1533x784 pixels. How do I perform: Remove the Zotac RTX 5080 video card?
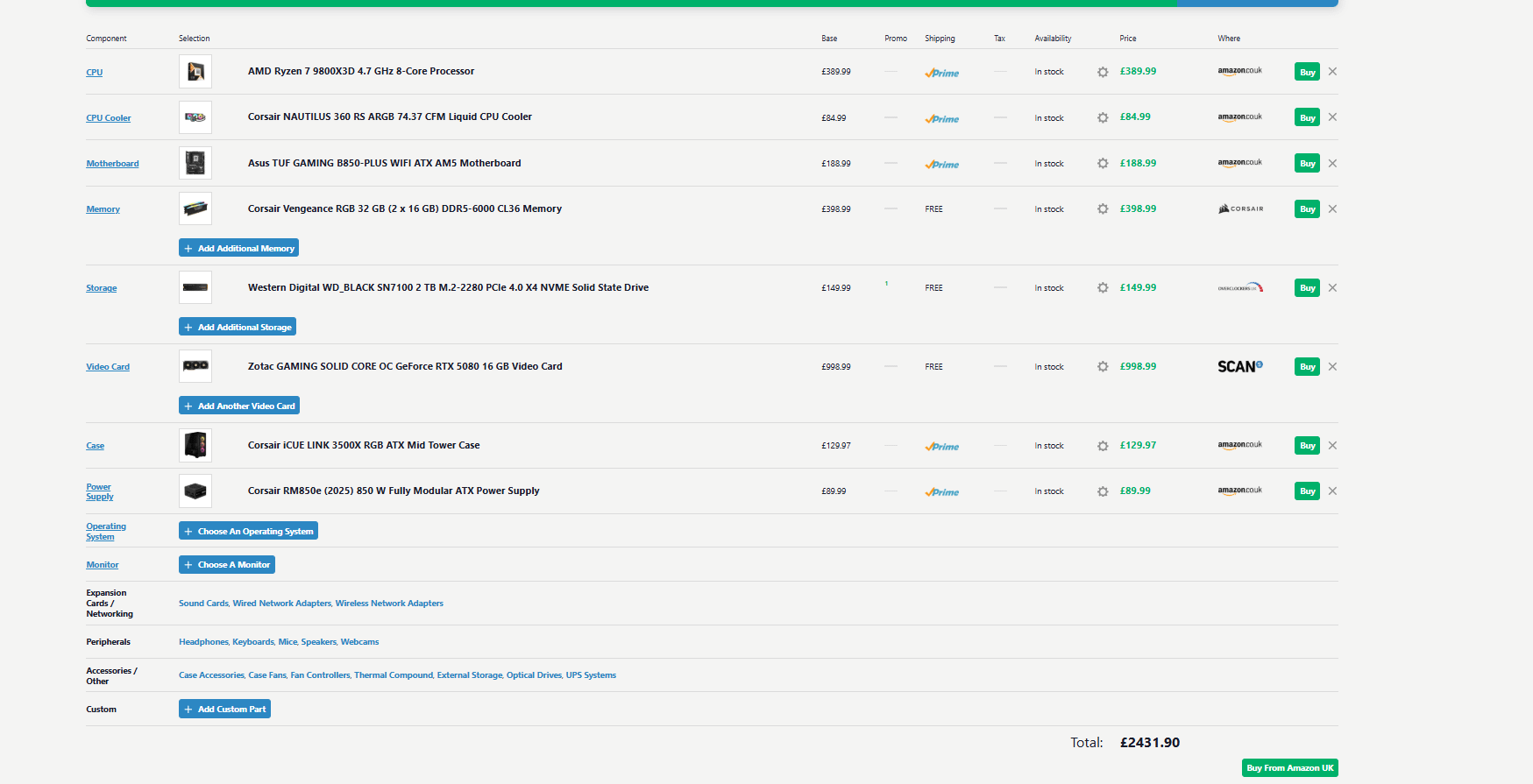tap(1332, 367)
